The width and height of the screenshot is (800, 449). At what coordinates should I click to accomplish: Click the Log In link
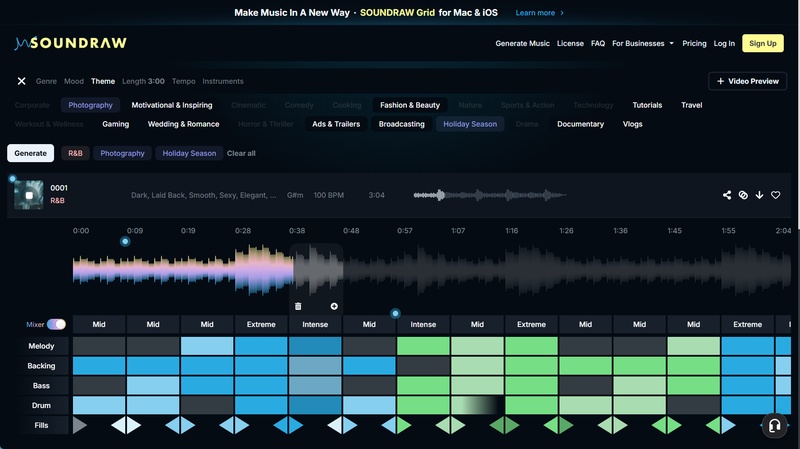coord(724,43)
